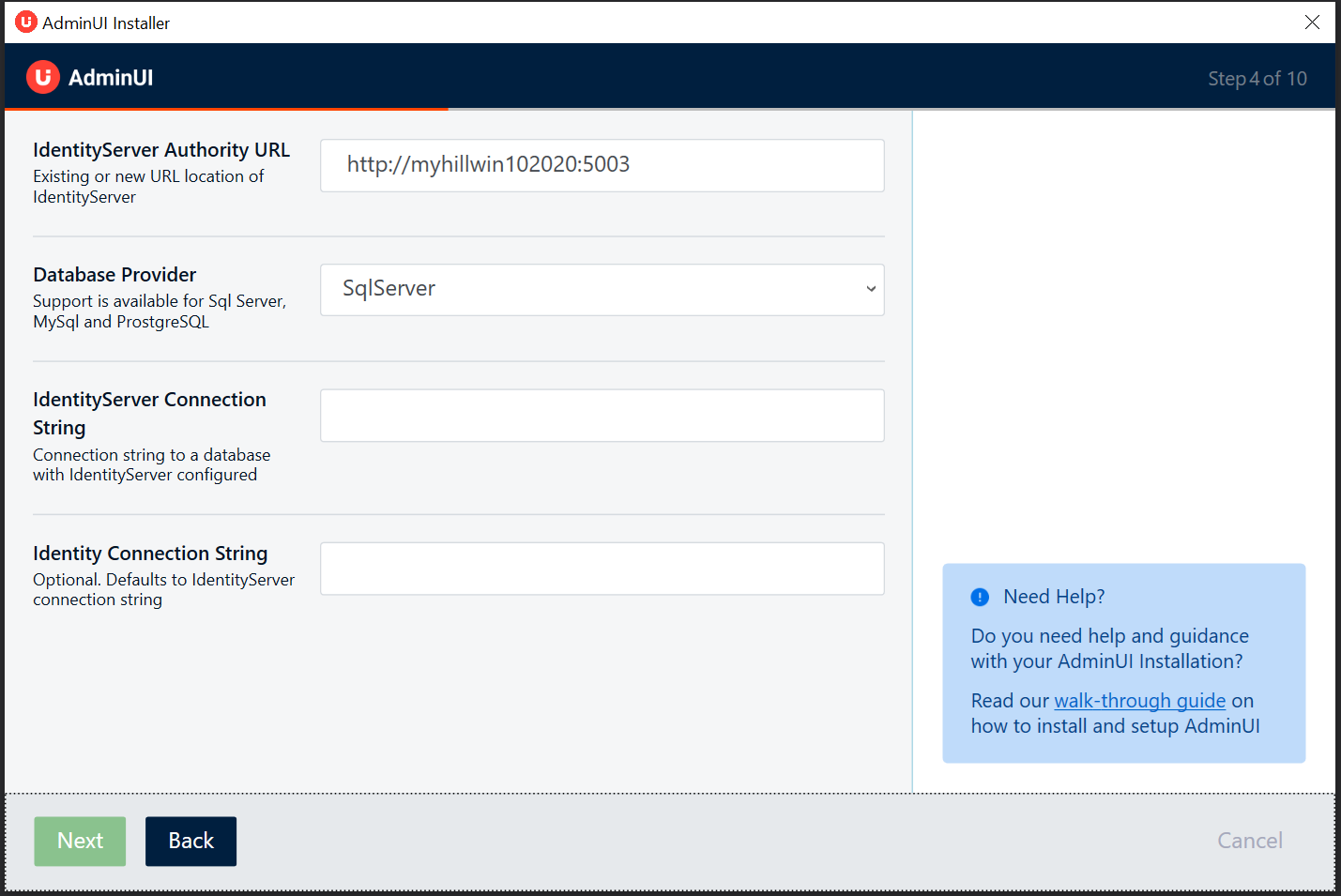Click the orange step progress bar
Viewport: 1341px width, 896px height.
coord(226,110)
